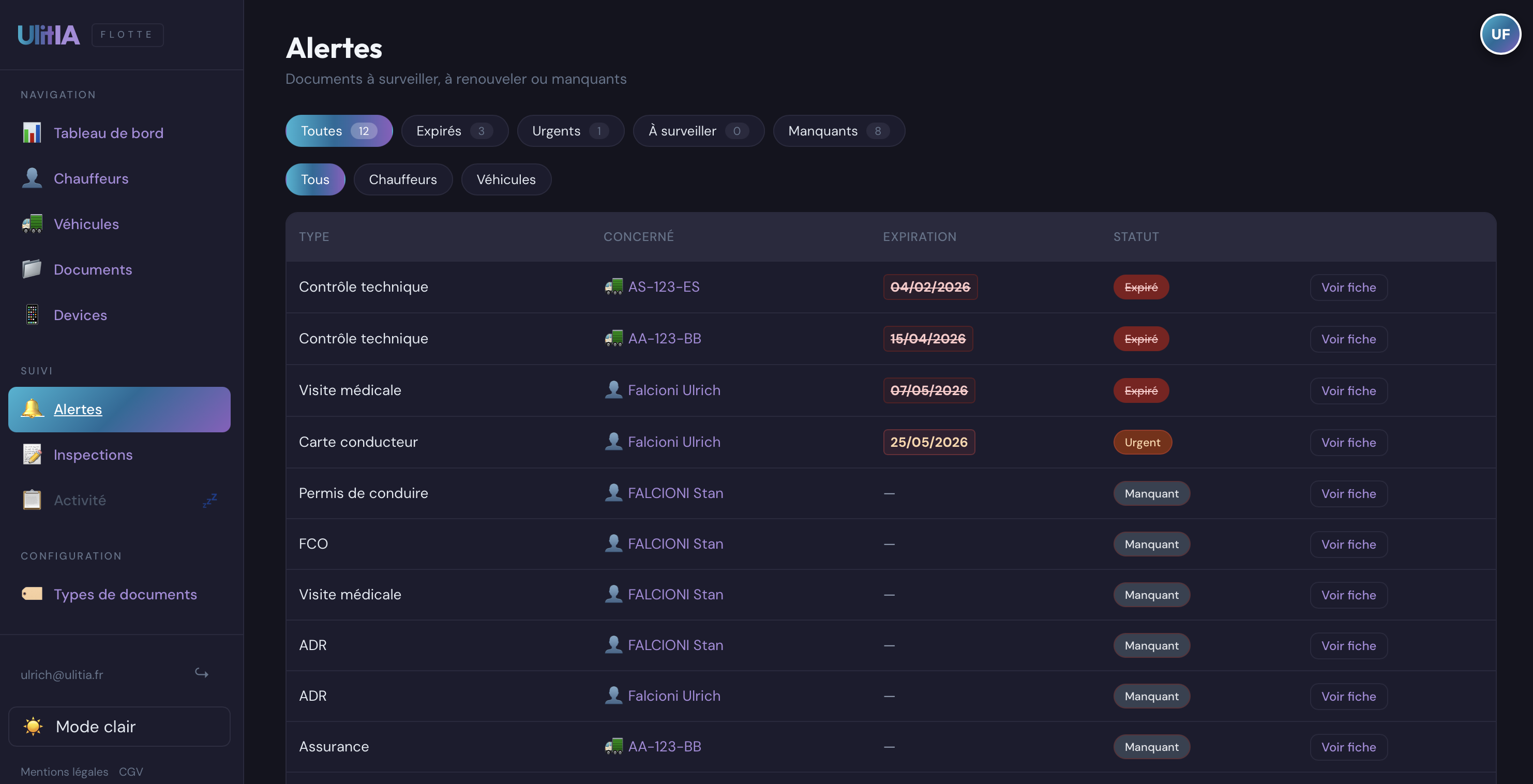Open Voir fiche for FCO row
This screenshot has width=1533, height=784.
(x=1348, y=544)
